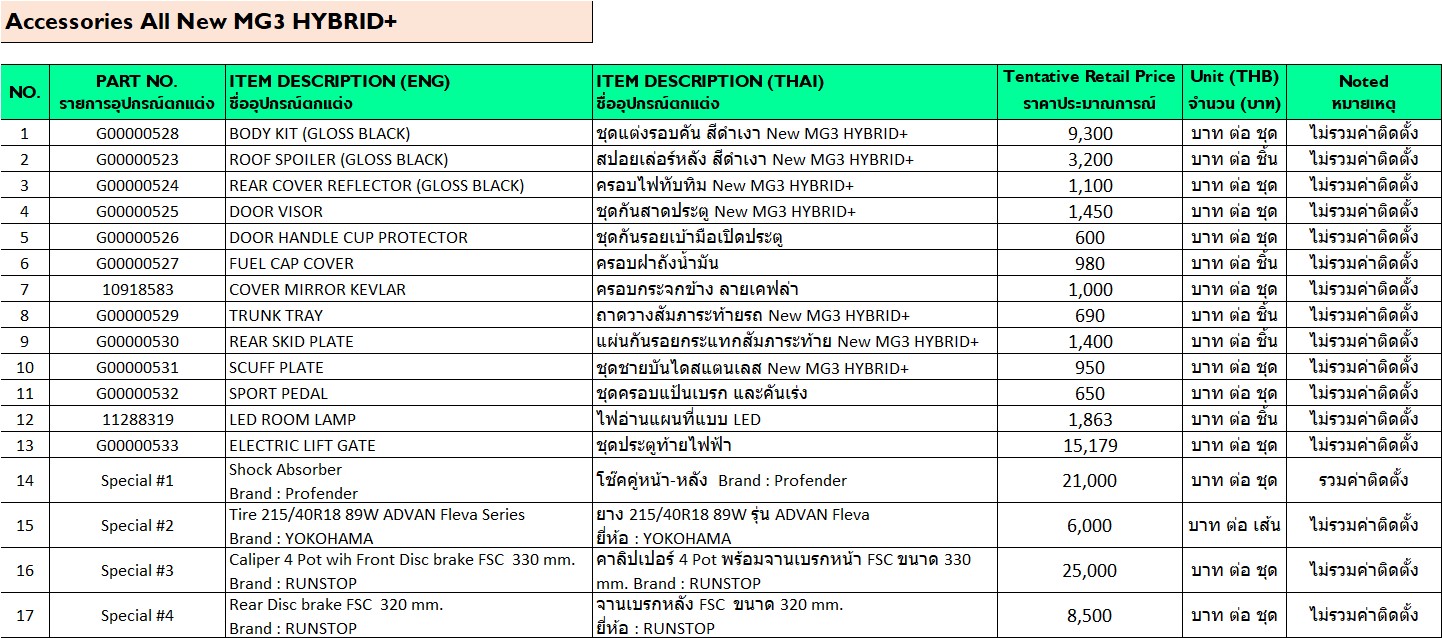
Task: Click the 'REAR SKID PLATE' cell
Action: (411, 341)
